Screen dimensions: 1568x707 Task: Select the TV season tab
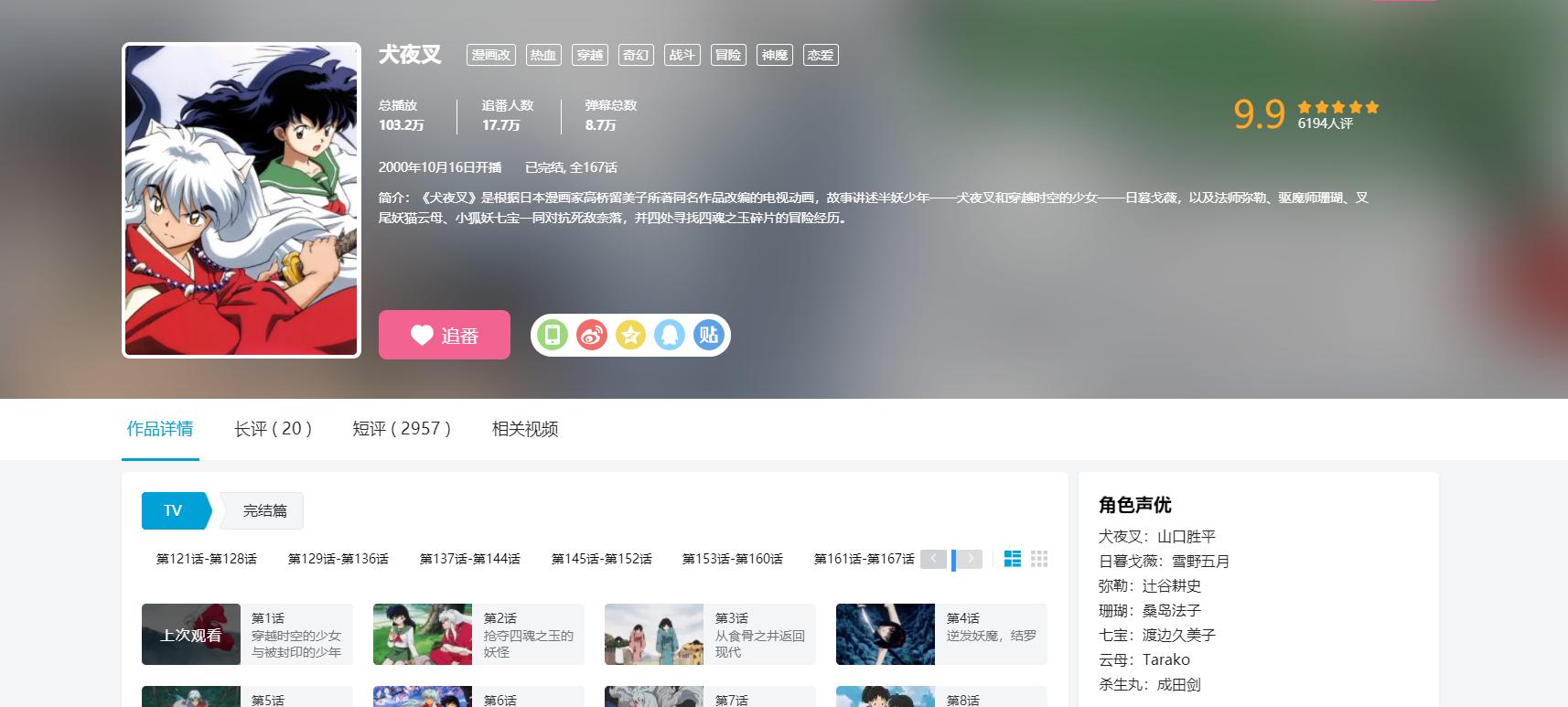pos(174,510)
